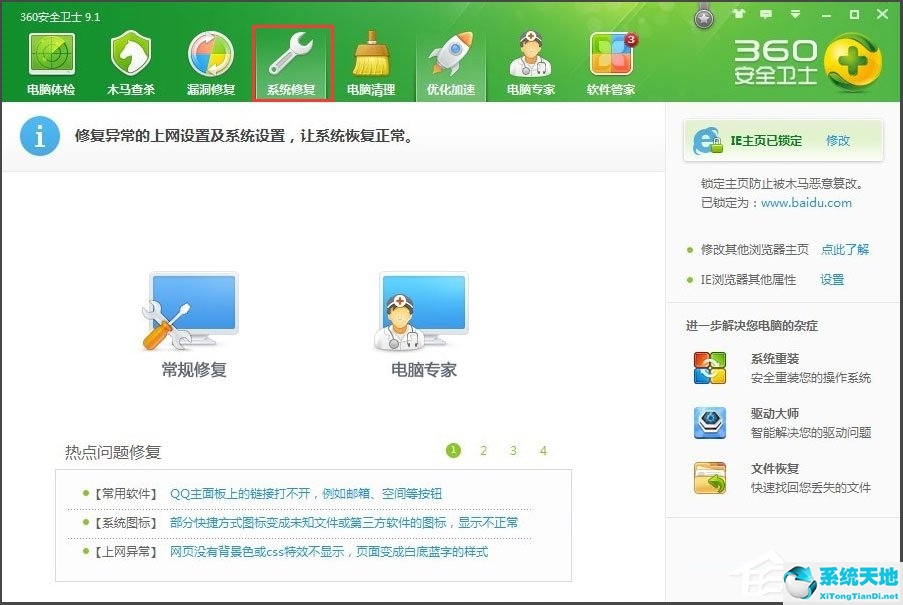Click IE浏览器其他属性 text

[x=748, y=280]
